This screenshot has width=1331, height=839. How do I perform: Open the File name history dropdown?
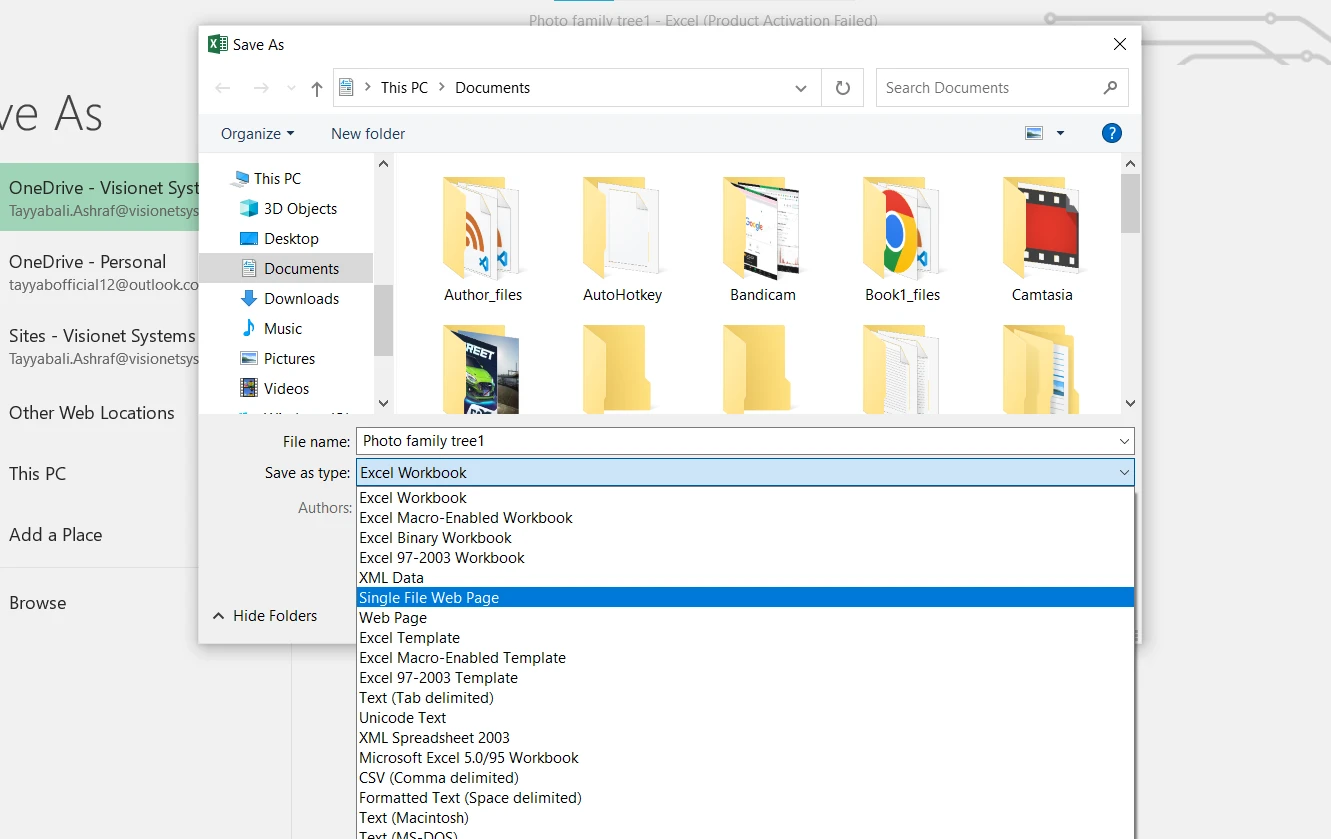coord(1124,441)
